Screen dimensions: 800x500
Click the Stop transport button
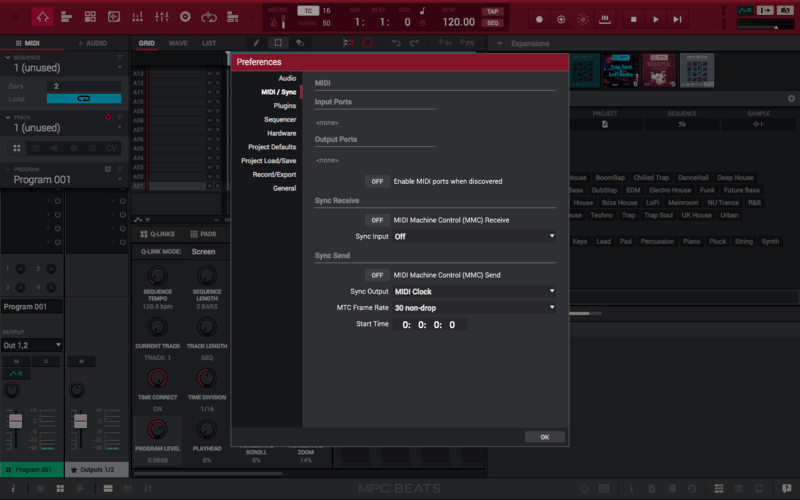634,19
